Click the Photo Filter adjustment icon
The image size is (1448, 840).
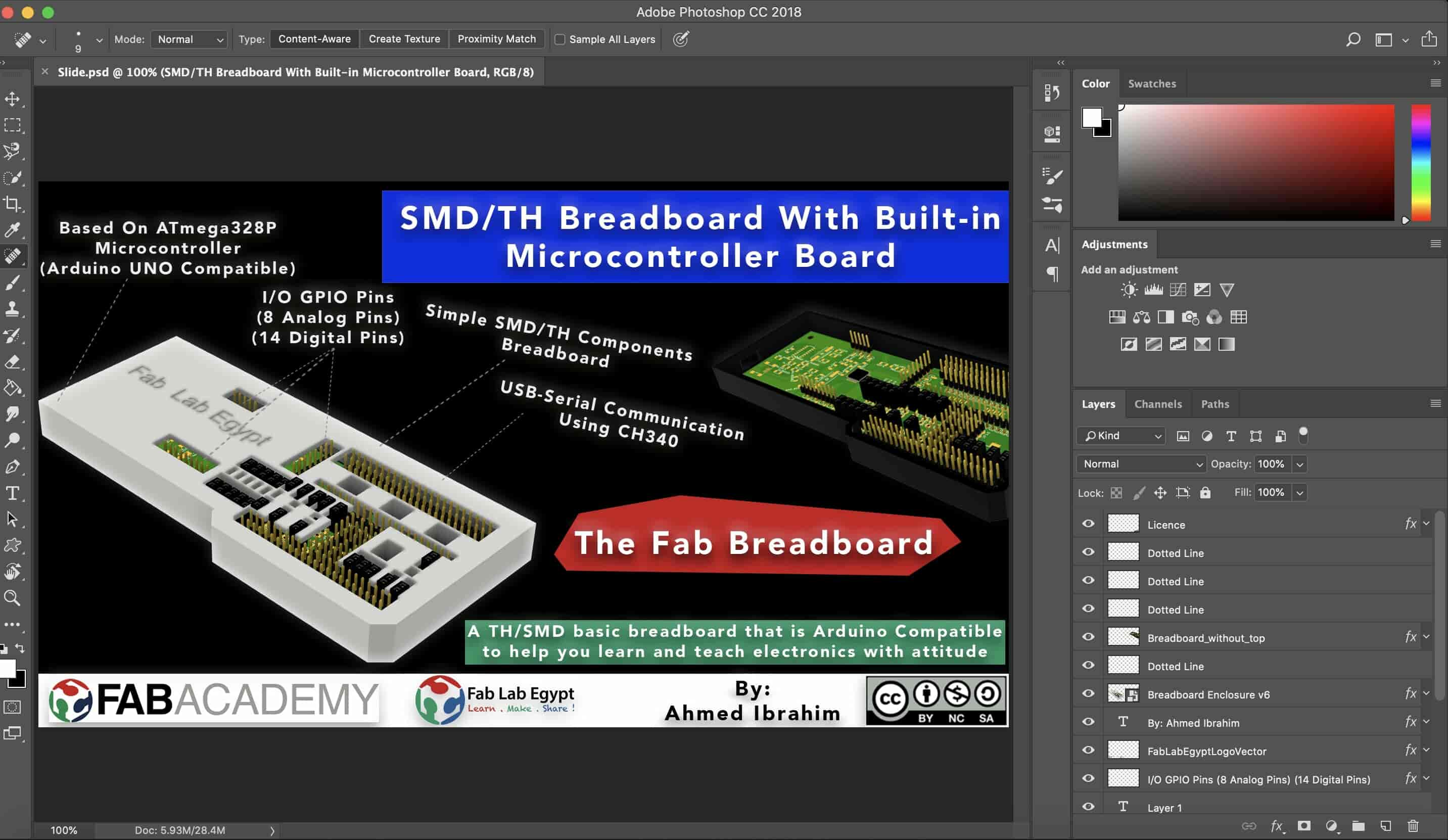click(1189, 317)
